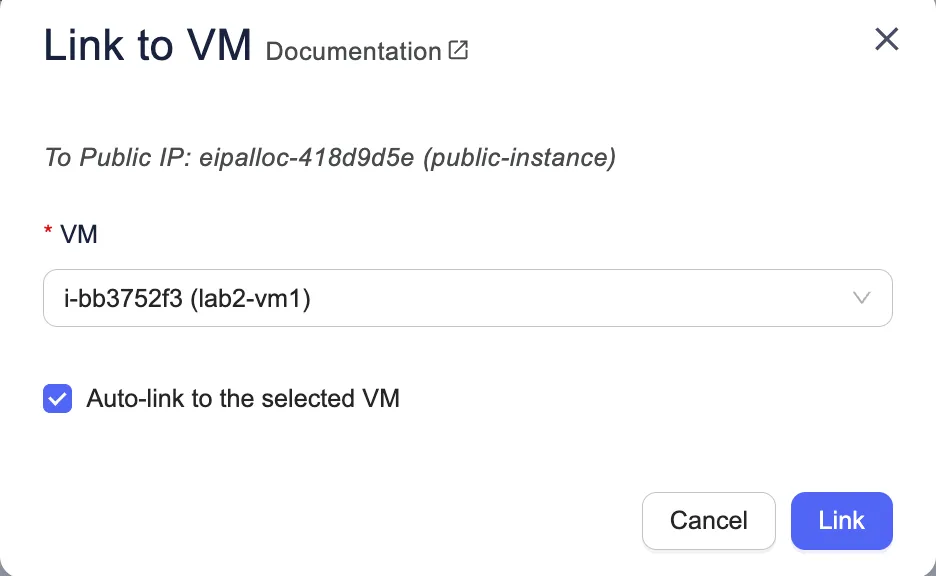The height and width of the screenshot is (576, 936).
Task: Toggle via the 'Auto-link to the selected VM' label
Action: [x=243, y=399]
